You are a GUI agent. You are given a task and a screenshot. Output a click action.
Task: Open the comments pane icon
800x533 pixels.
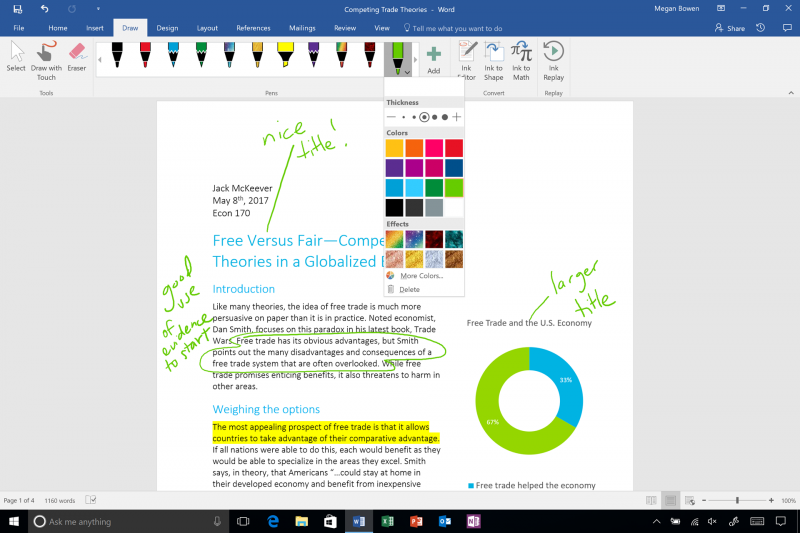click(787, 28)
